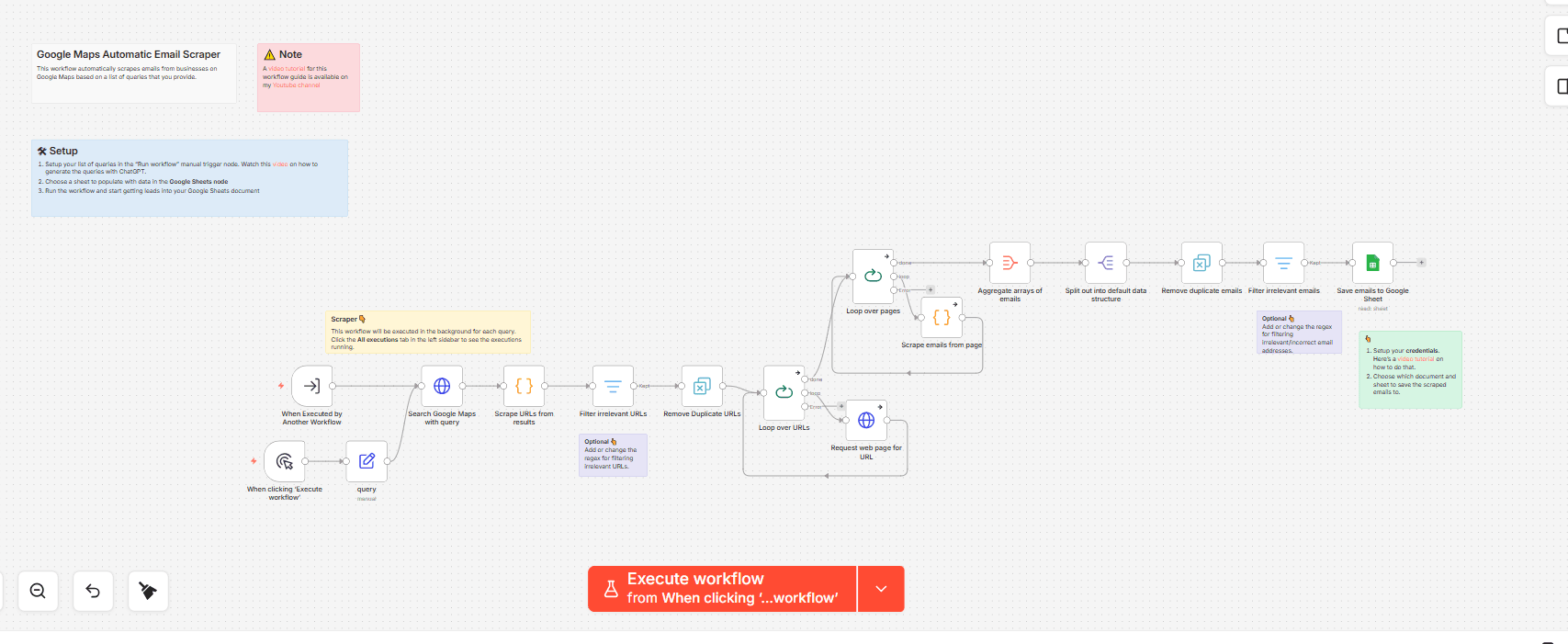Select the 'Search Google Maps with query' HTTP node
This screenshot has width=1568, height=644.
(x=442, y=386)
